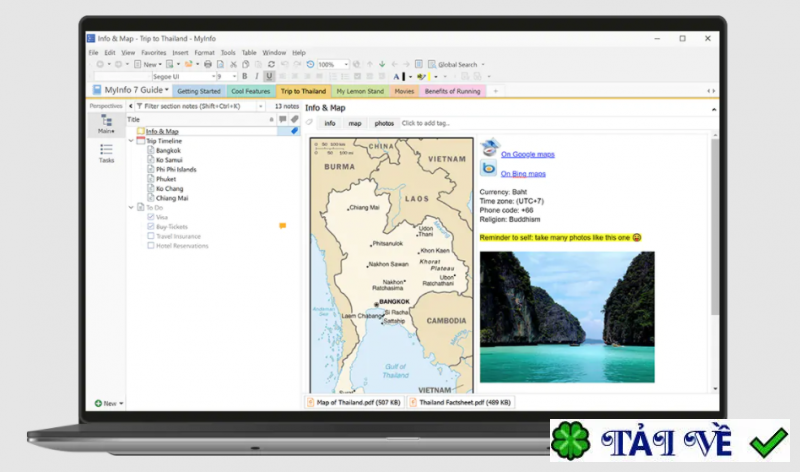Collapse the To Do tree node
The image size is (800, 472).
coord(131,208)
